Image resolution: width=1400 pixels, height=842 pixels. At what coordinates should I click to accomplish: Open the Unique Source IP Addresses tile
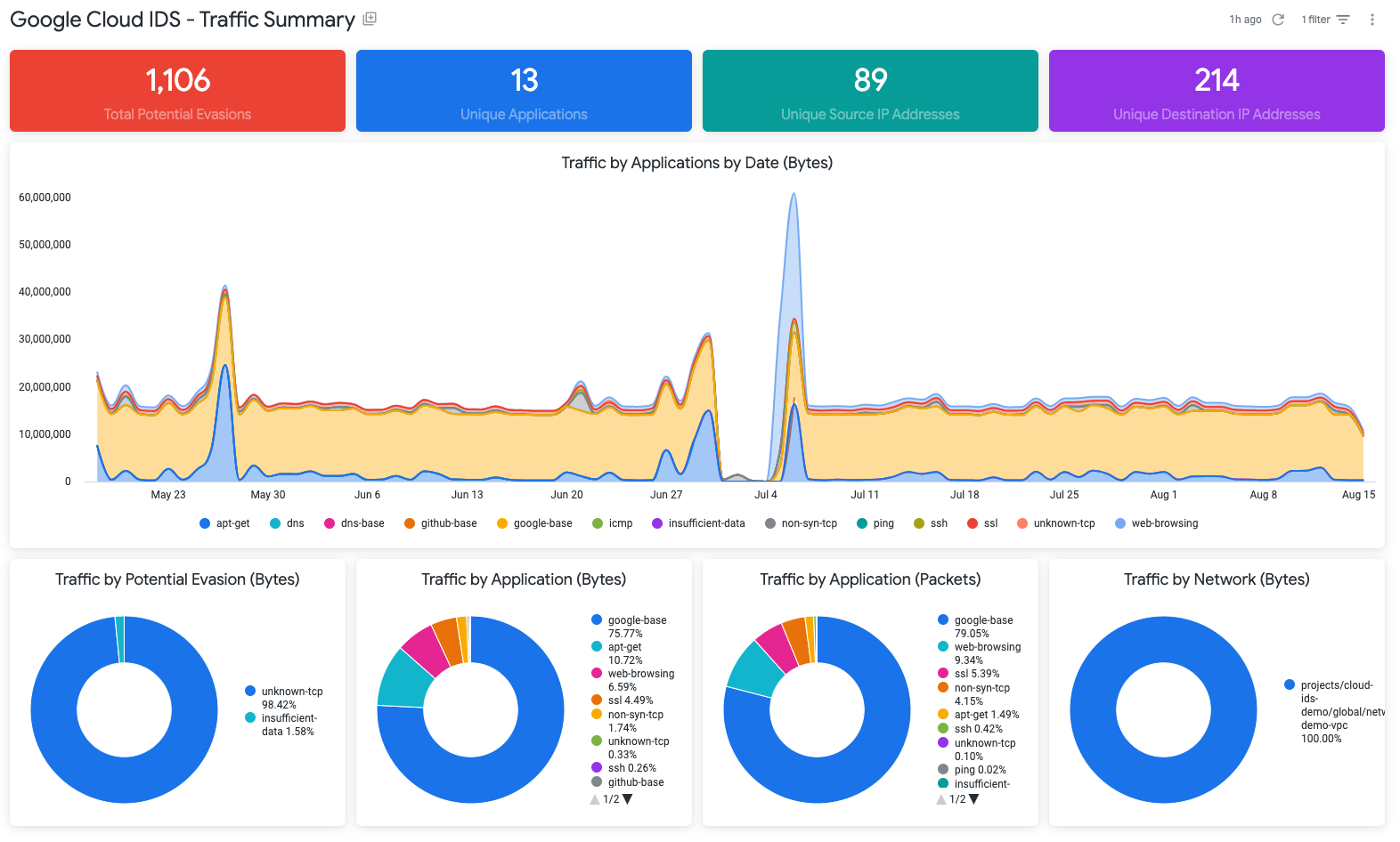pos(870,91)
